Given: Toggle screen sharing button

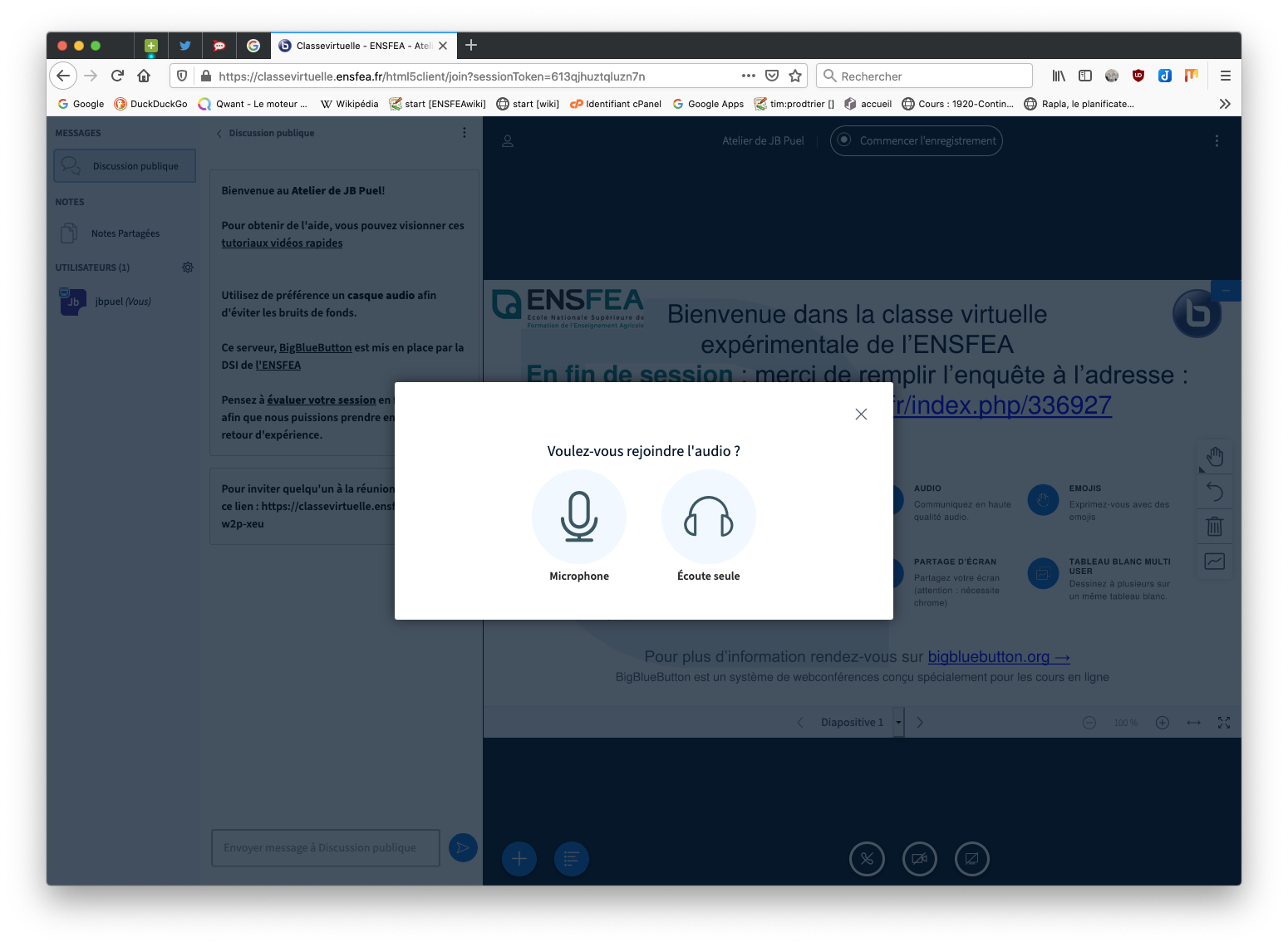Looking at the screenshot, I should click(x=971, y=859).
